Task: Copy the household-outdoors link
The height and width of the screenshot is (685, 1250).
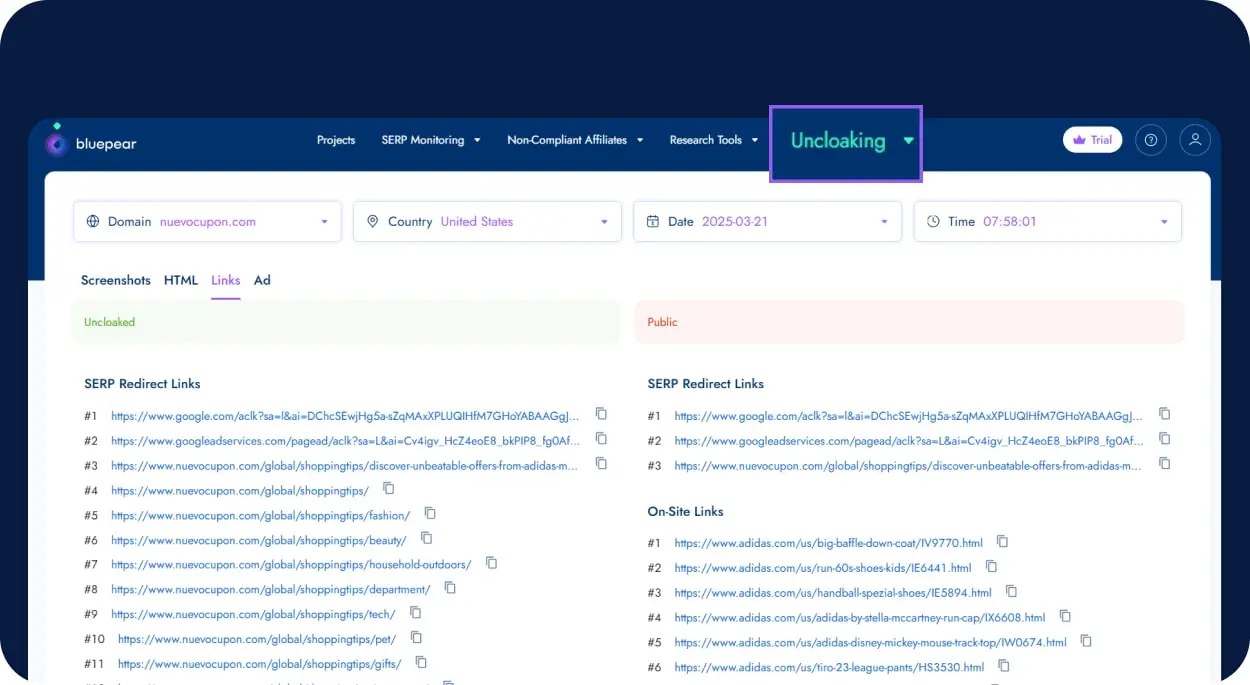Action: click(x=491, y=564)
